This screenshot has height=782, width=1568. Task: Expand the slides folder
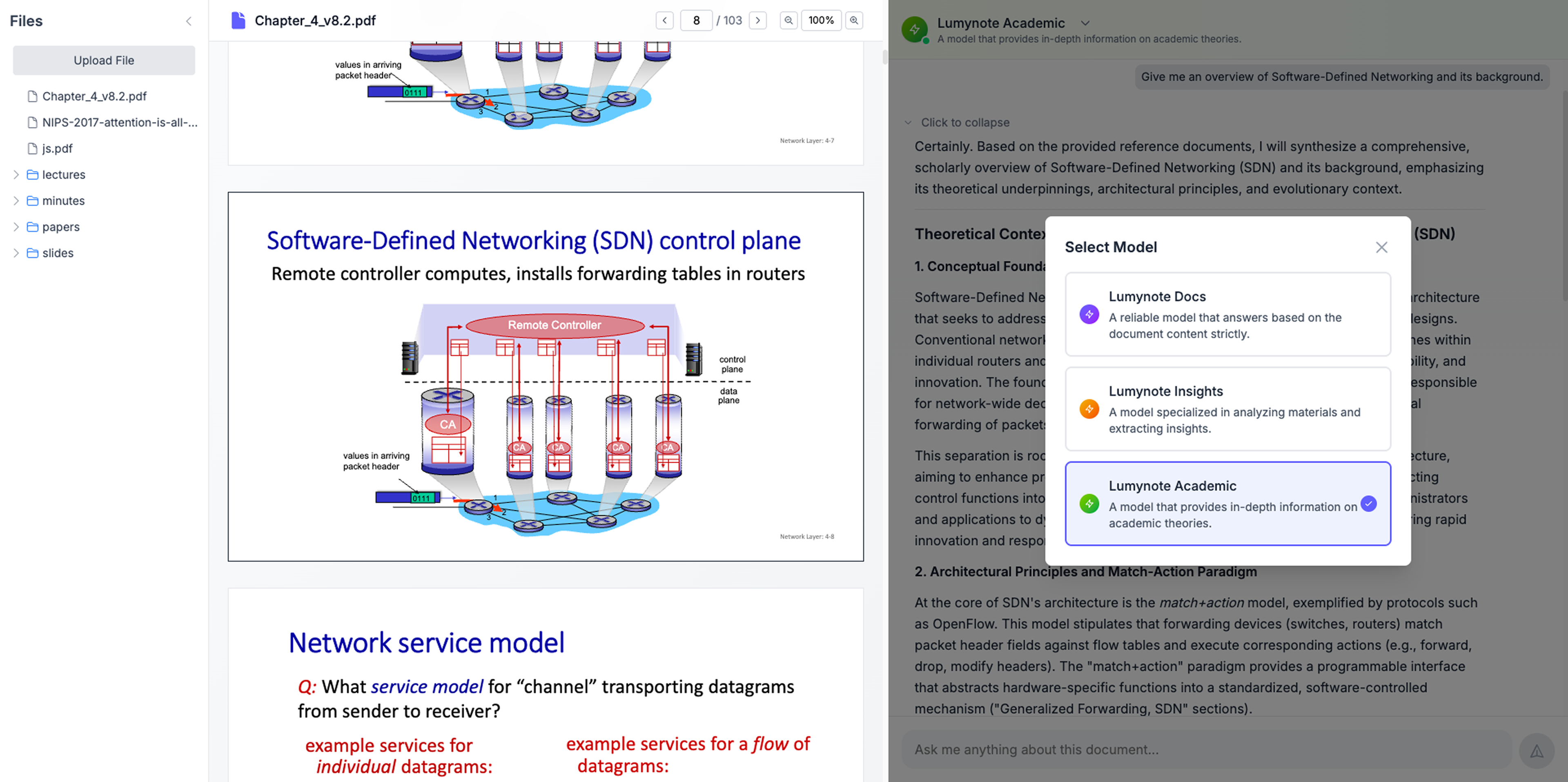tap(16, 253)
